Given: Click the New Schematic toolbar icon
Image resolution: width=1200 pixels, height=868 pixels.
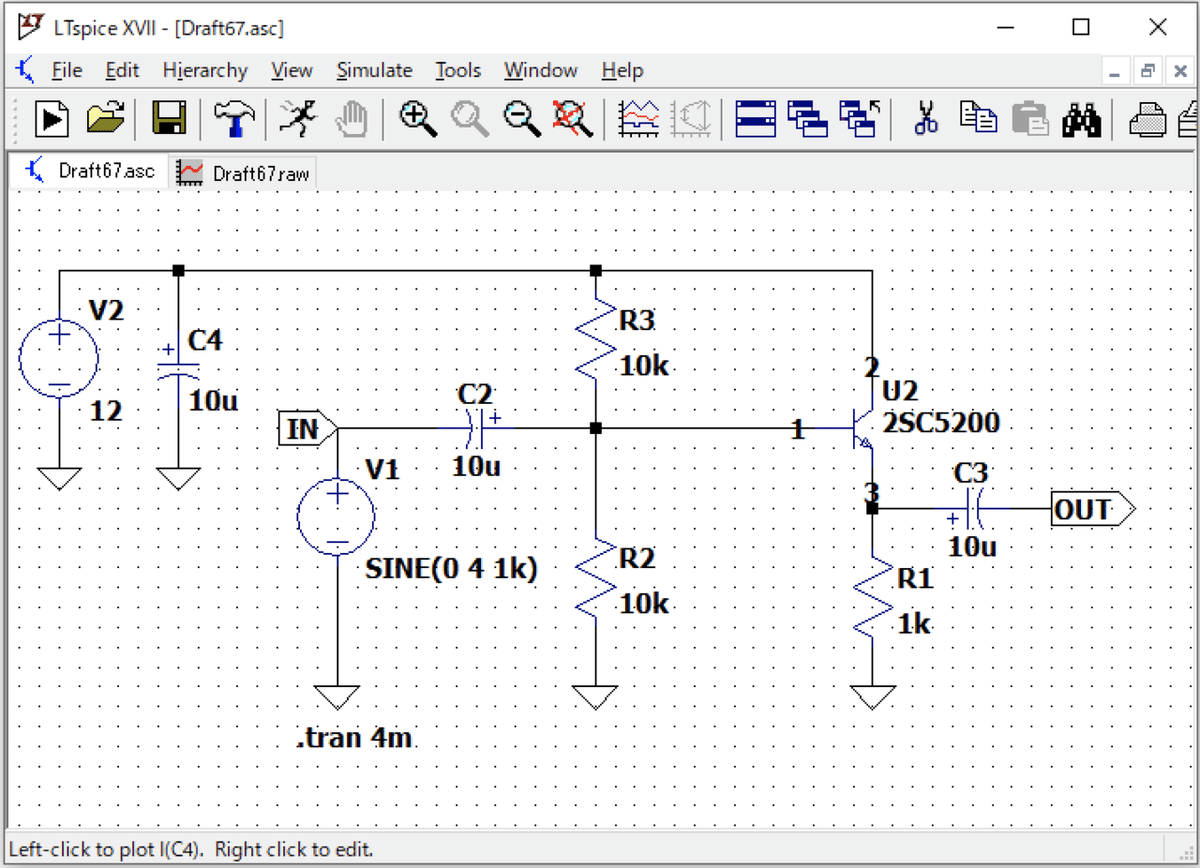Looking at the screenshot, I should [x=52, y=119].
